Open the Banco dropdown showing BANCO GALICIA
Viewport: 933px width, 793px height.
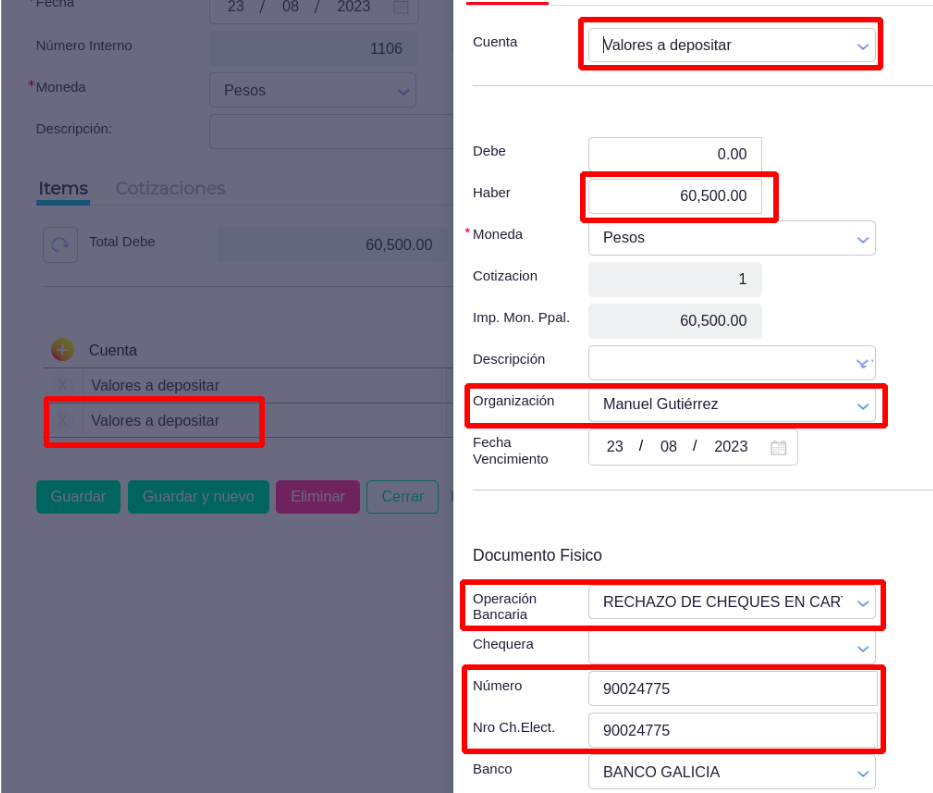[x=731, y=772]
